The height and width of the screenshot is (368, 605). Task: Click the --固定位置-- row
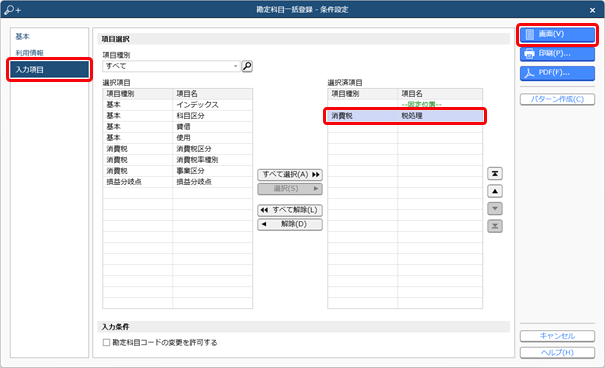(405, 105)
